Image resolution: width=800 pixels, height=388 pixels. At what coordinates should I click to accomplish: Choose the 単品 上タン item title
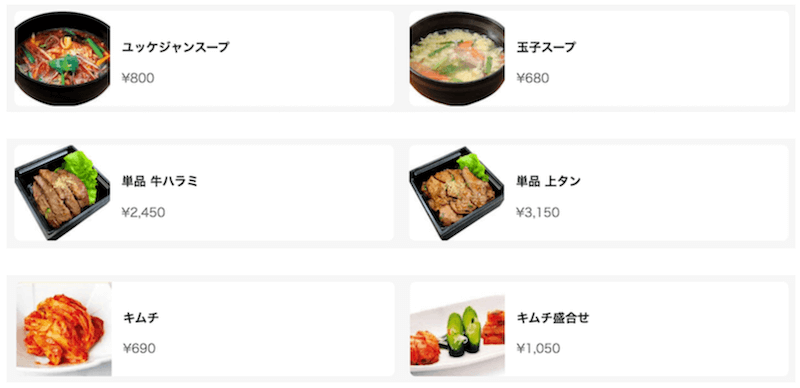coord(548,181)
